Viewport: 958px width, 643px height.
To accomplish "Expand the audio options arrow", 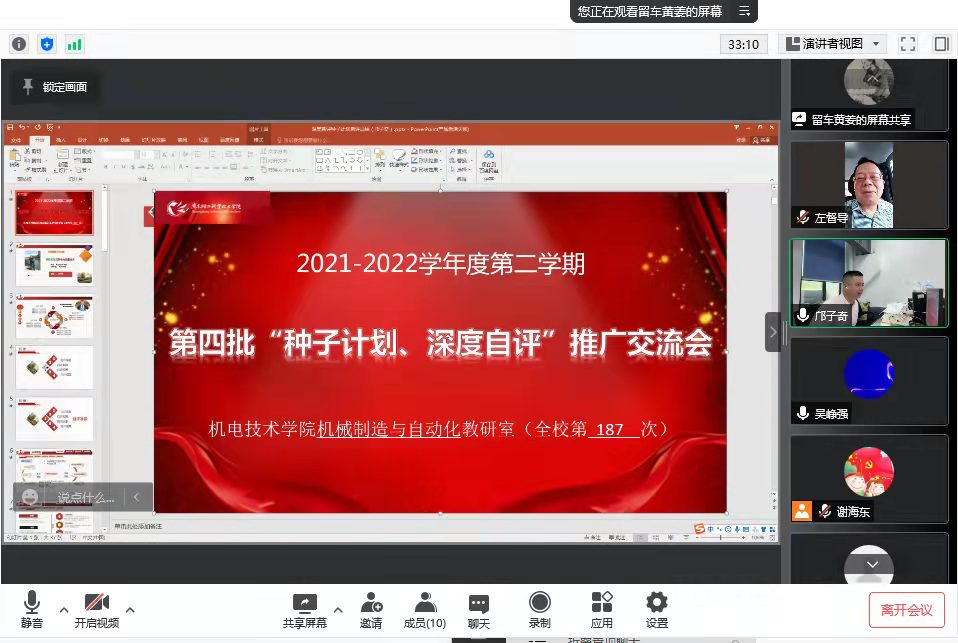I will point(64,609).
